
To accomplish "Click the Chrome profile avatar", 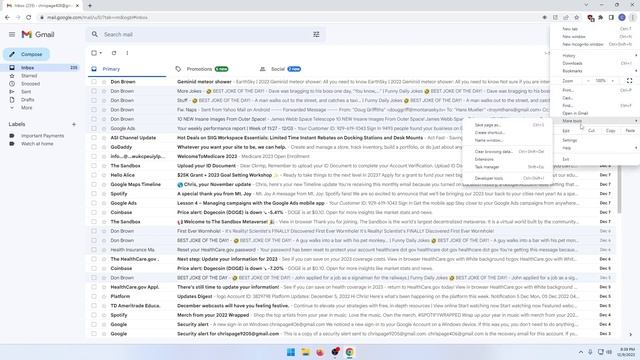I will pos(622,18).
